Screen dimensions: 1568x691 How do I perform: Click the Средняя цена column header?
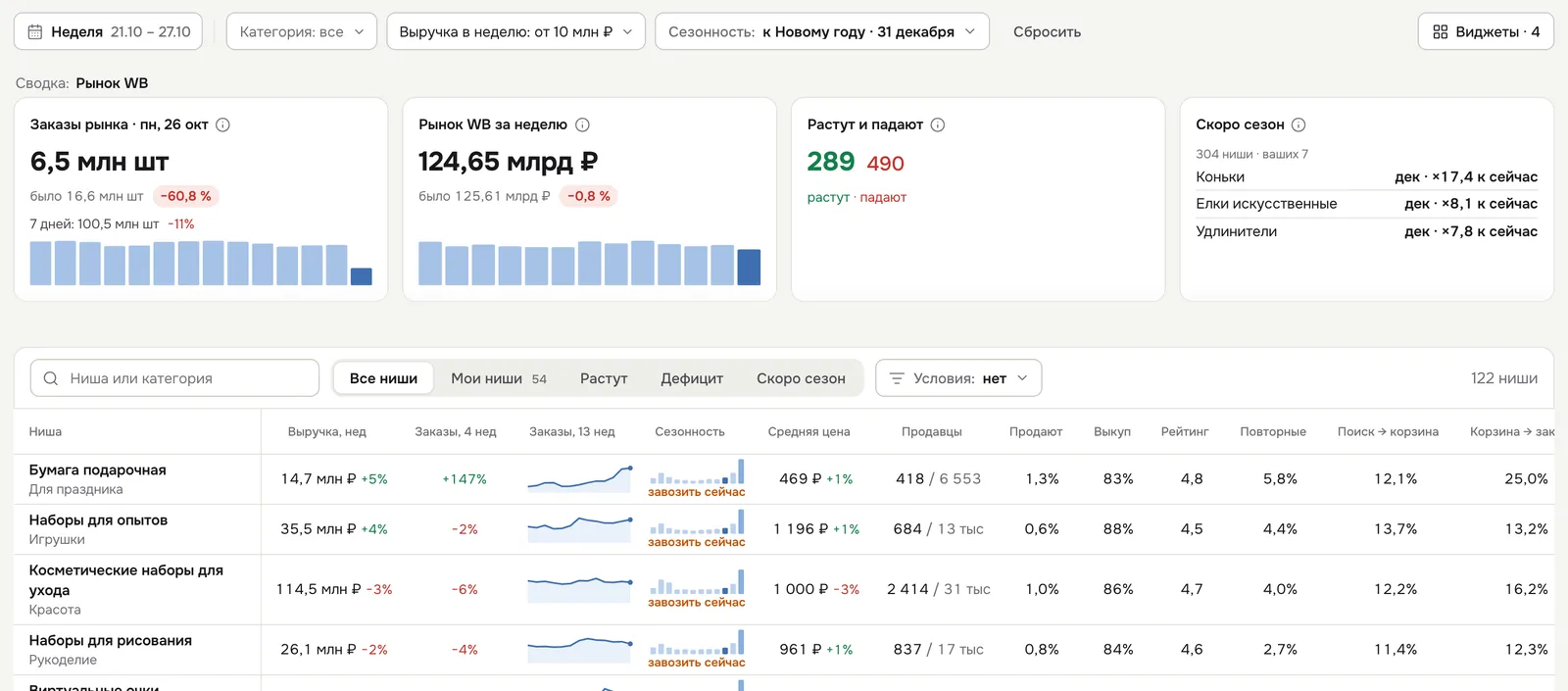pyautogui.click(x=808, y=431)
